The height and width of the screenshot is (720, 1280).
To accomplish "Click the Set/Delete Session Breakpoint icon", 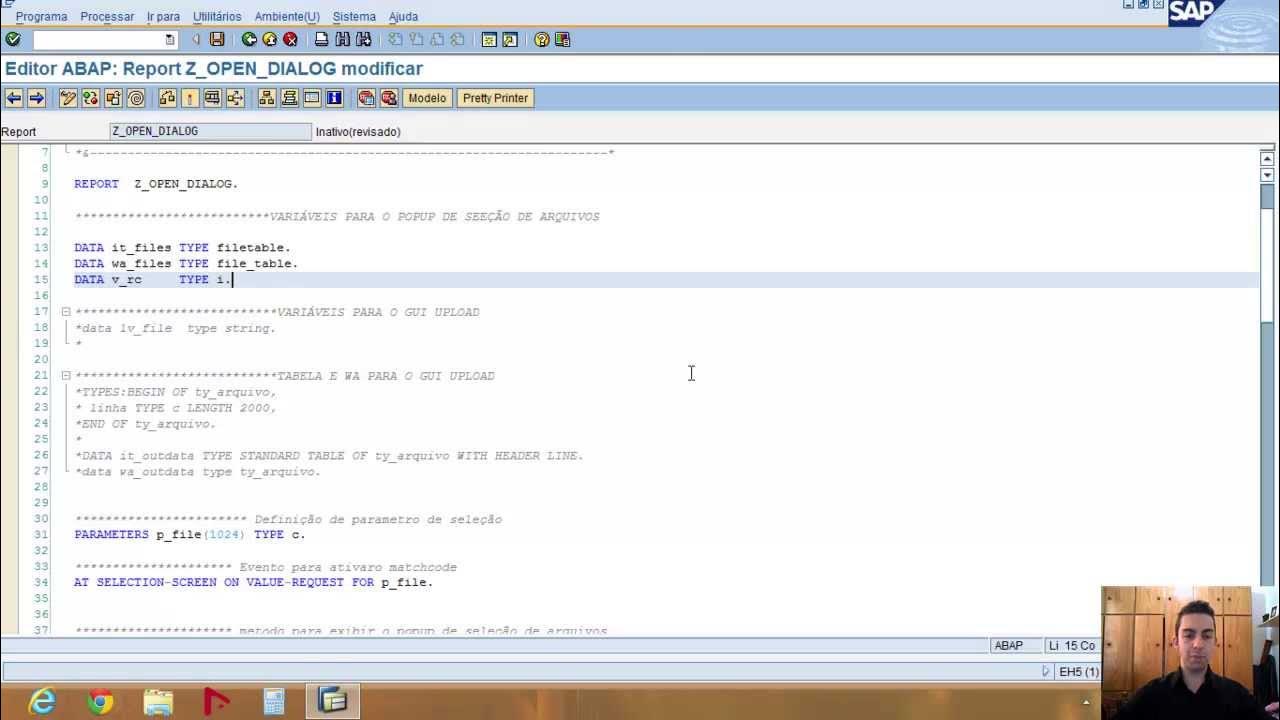I will [x=366, y=98].
